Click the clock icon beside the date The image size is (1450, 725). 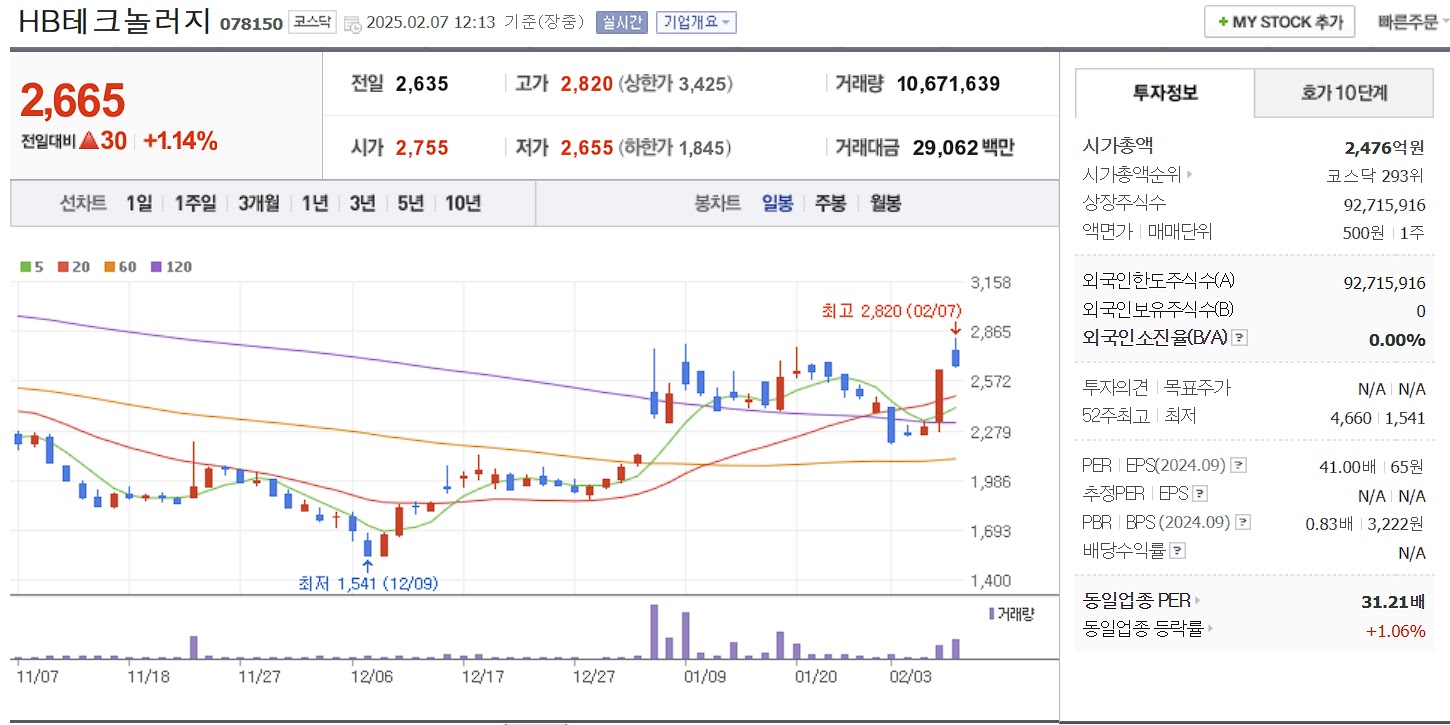pos(353,23)
